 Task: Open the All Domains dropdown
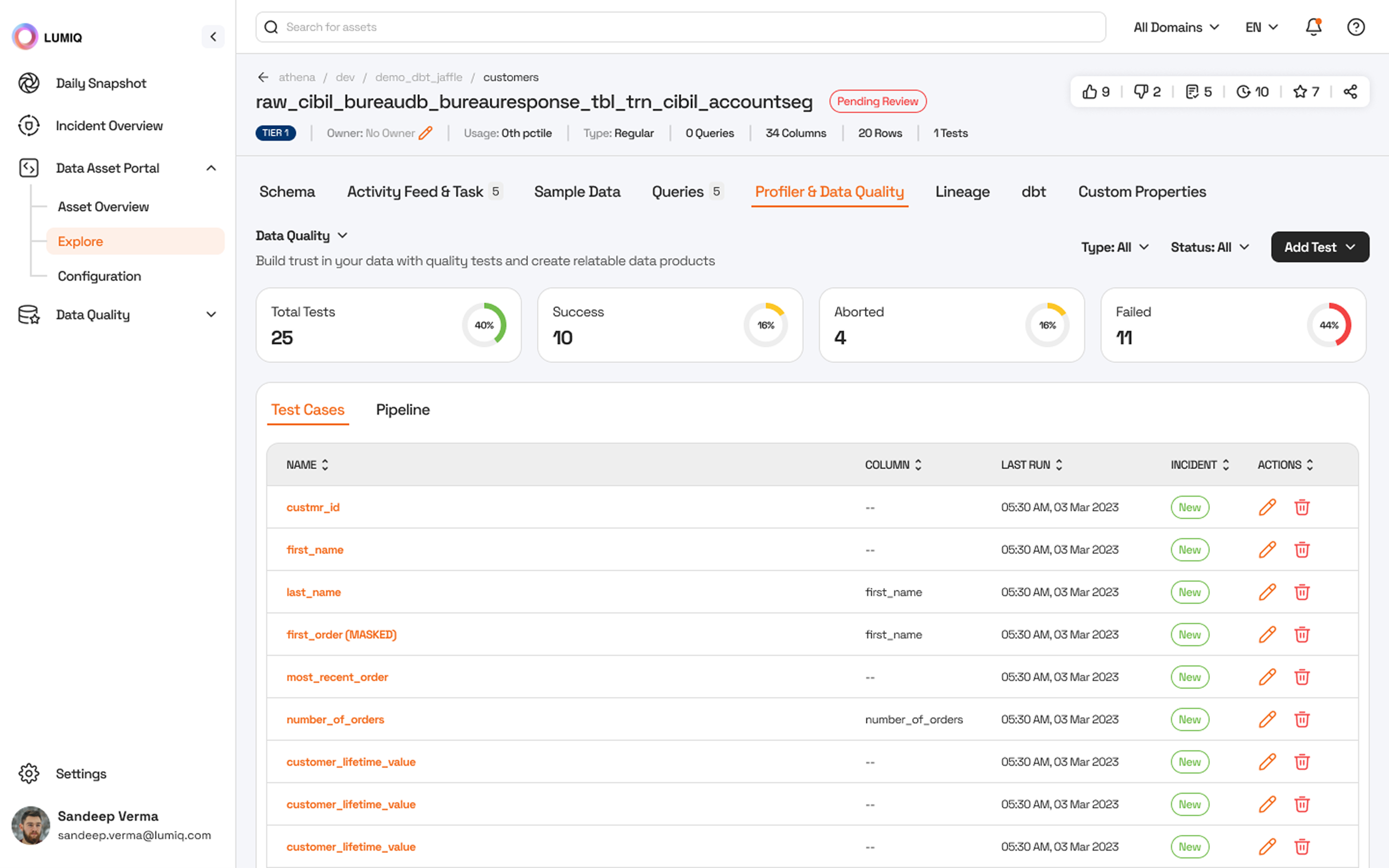pyautogui.click(x=1175, y=27)
